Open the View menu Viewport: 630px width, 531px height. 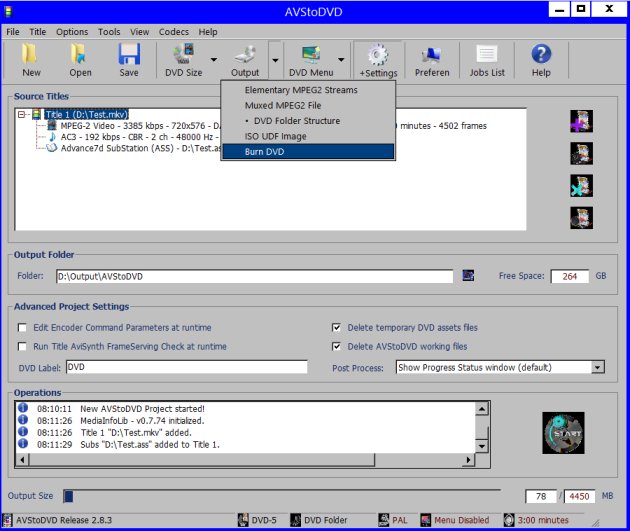[139, 32]
